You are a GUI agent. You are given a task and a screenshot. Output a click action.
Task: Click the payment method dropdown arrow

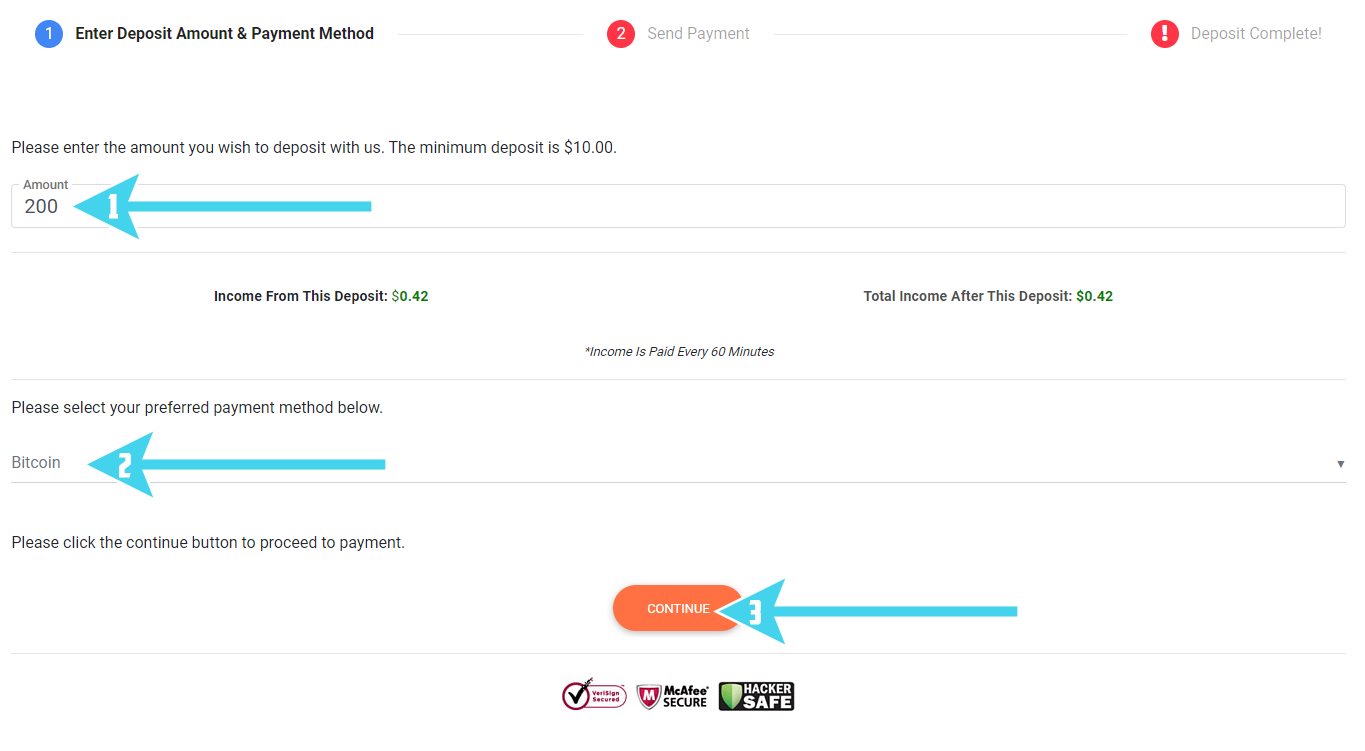click(1340, 464)
